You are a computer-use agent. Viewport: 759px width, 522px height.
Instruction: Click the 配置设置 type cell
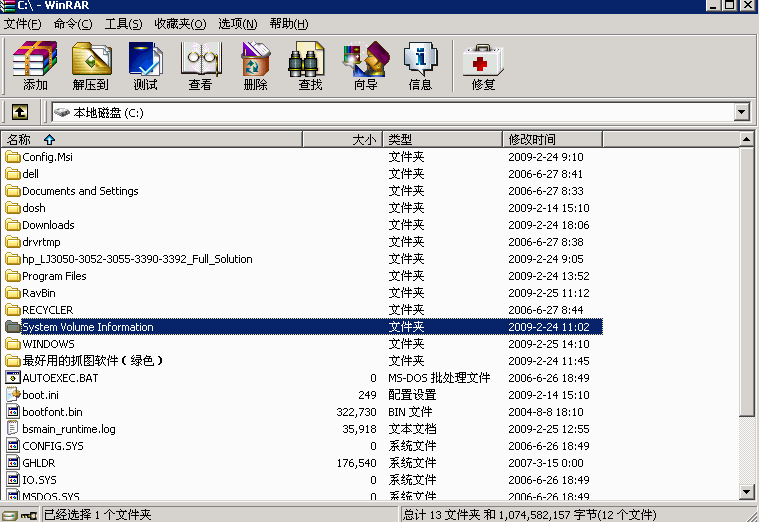(412, 395)
